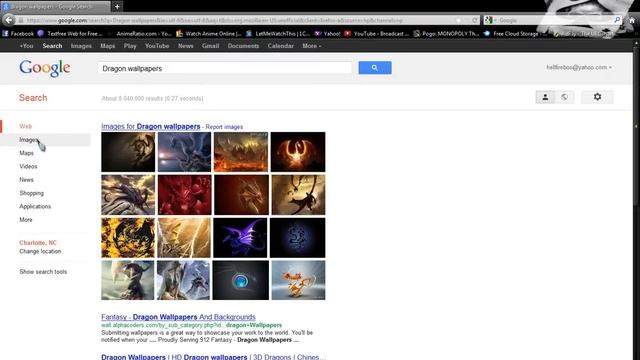Open the orange dragon on white thumbnail
Image resolution: width=640 pixels, height=360 pixels.
(x=298, y=280)
